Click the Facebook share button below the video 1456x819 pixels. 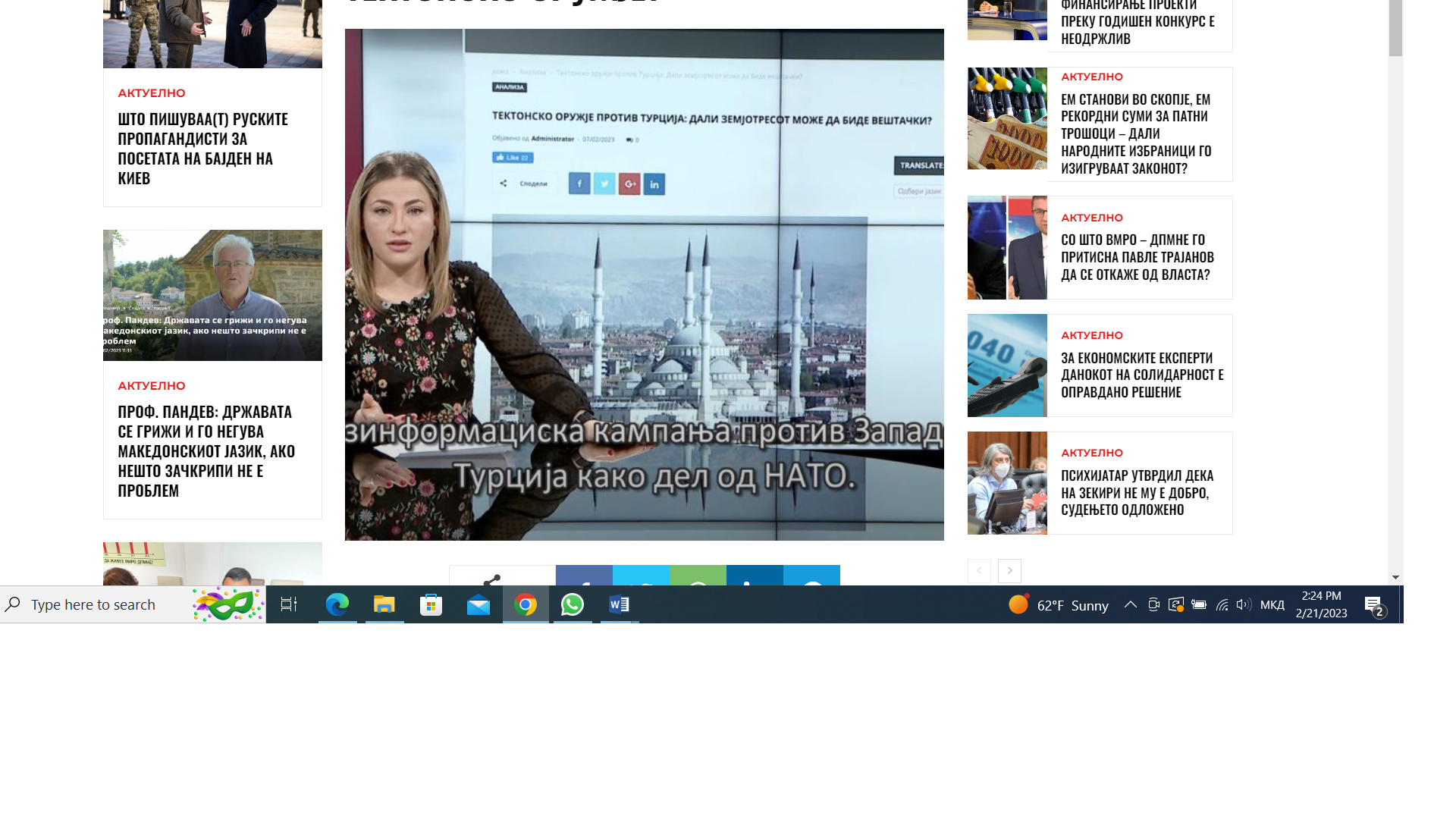584,576
